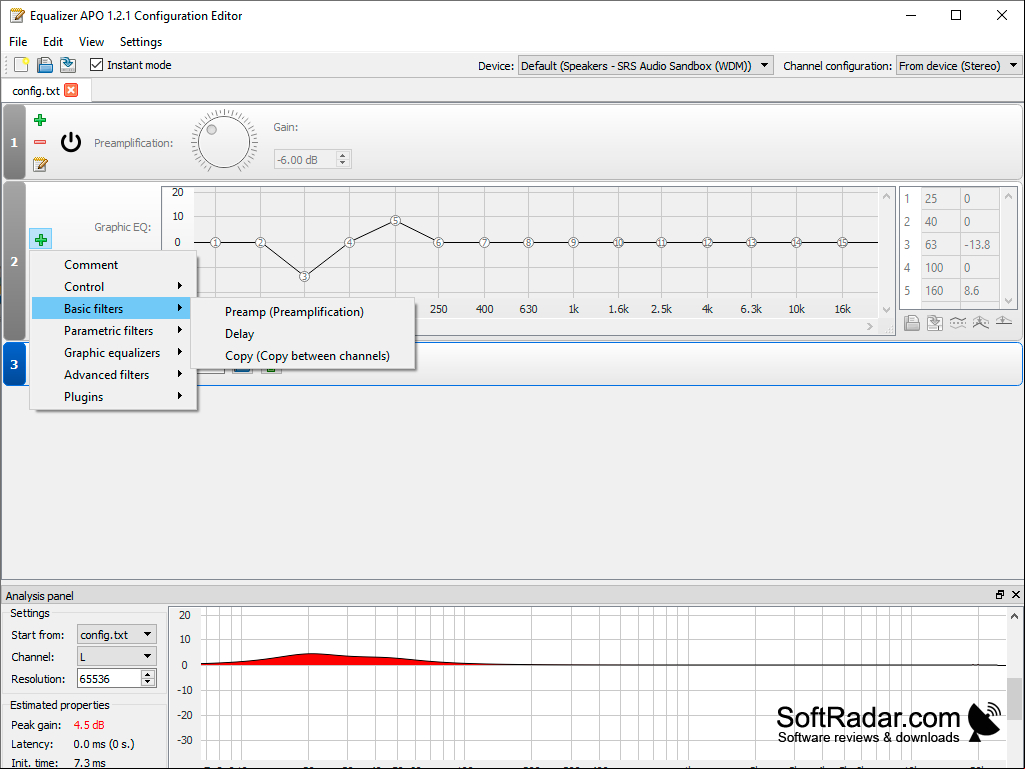Click the highlighted Basic filters menu entry
This screenshot has height=769, width=1025.
(x=111, y=309)
